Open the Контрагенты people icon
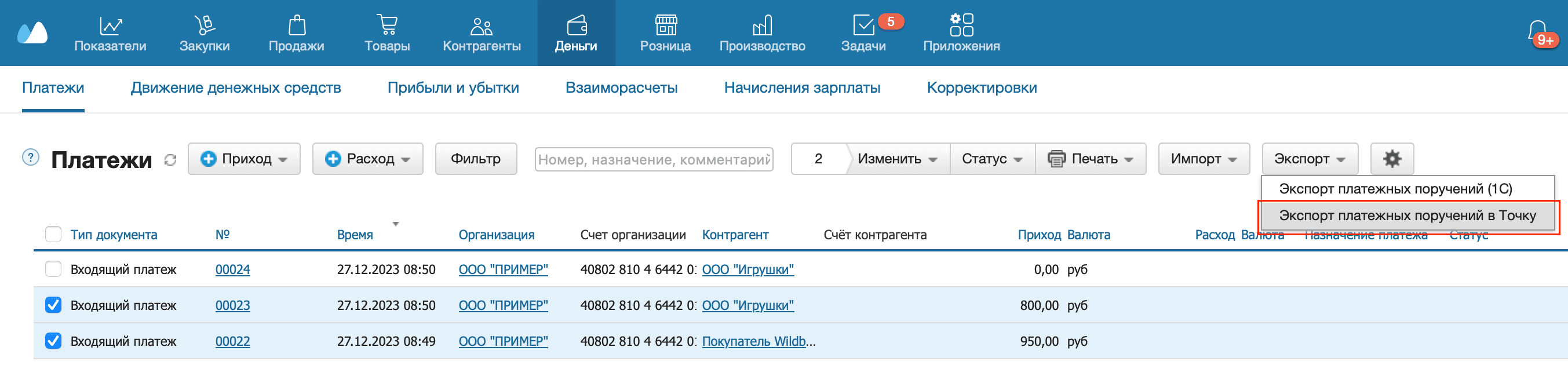 tap(481, 25)
